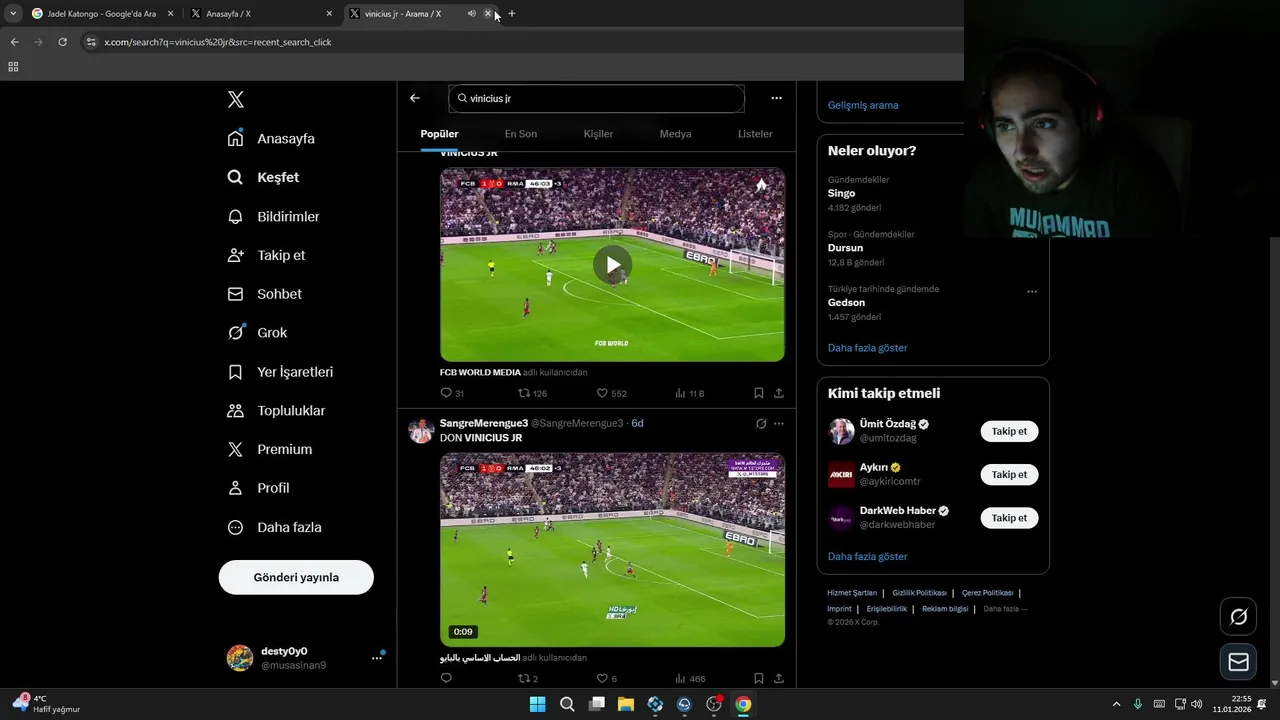This screenshot has height=720, width=1280.
Task: Click the Takip et sidebar item
Action: pyautogui.click(x=267, y=255)
